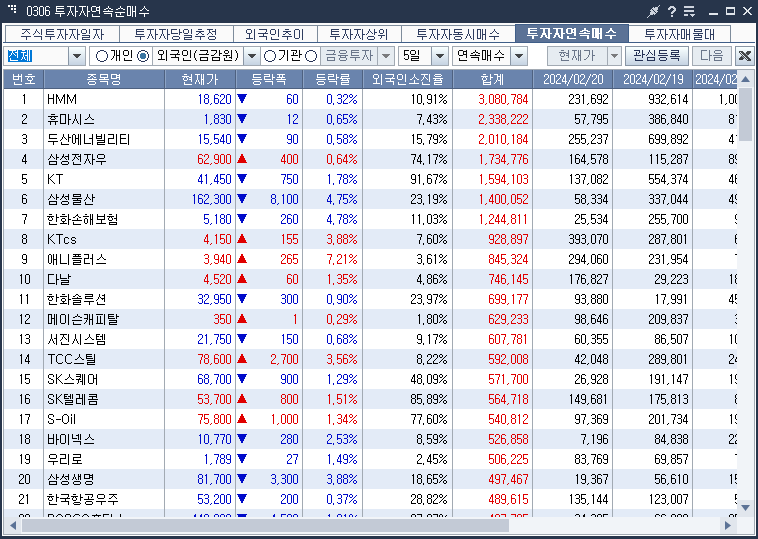The width and height of the screenshot is (758, 539).
Task: Open the 연속매수 dropdown
Action: tap(519, 56)
